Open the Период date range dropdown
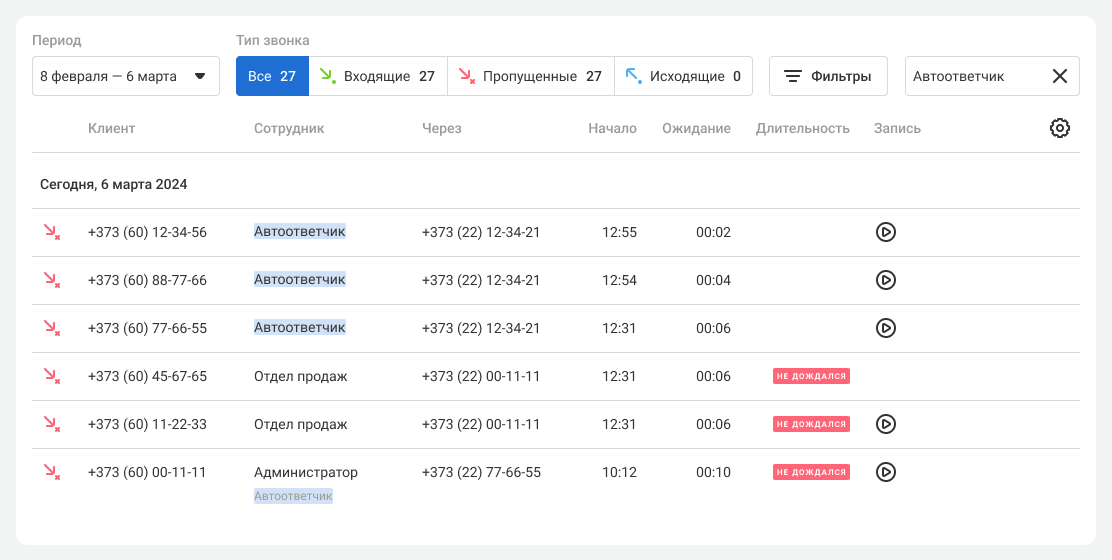This screenshot has height=560, width=1112. click(x=126, y=76)
